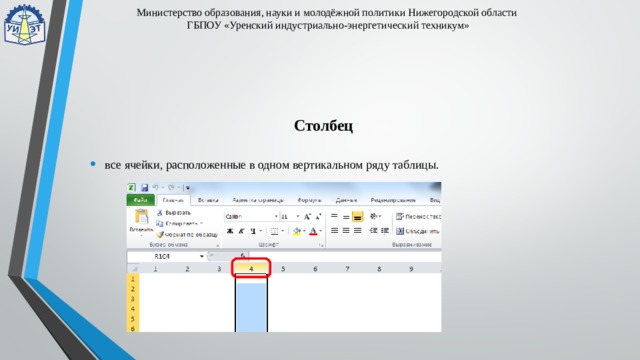Open the Разметка страницы ribbon tab
Screen dimensions: 640x360
click(258, 200)
